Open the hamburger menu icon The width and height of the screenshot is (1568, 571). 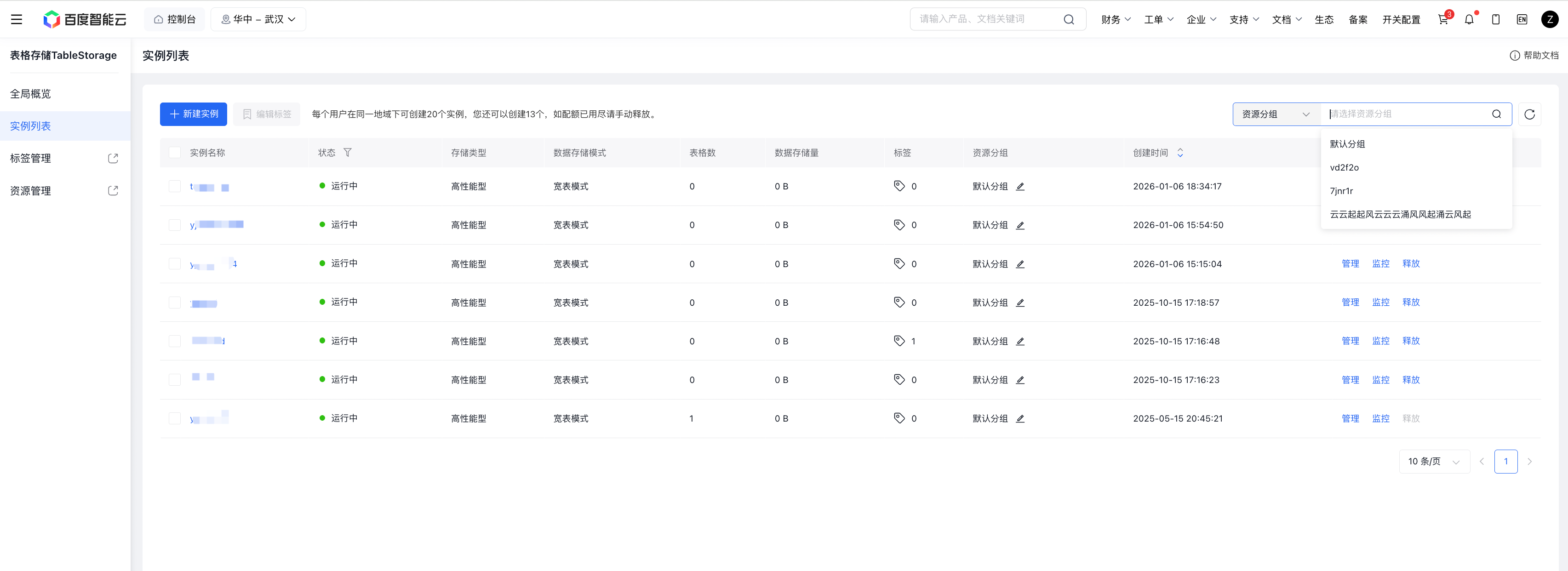click(x=17, y=19)
